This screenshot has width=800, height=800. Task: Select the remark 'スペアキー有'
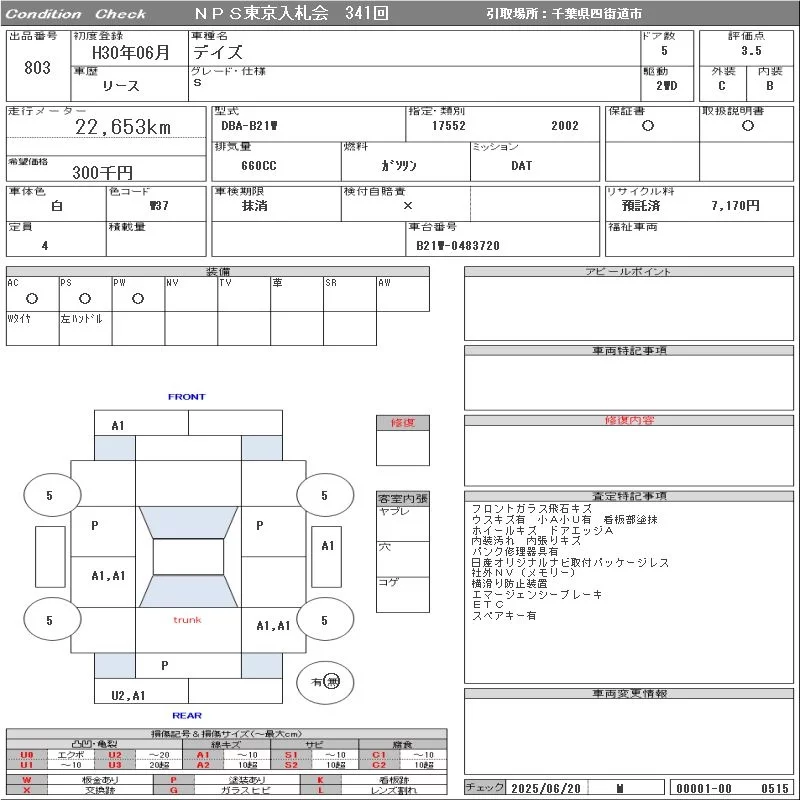(x=504, y=616)
